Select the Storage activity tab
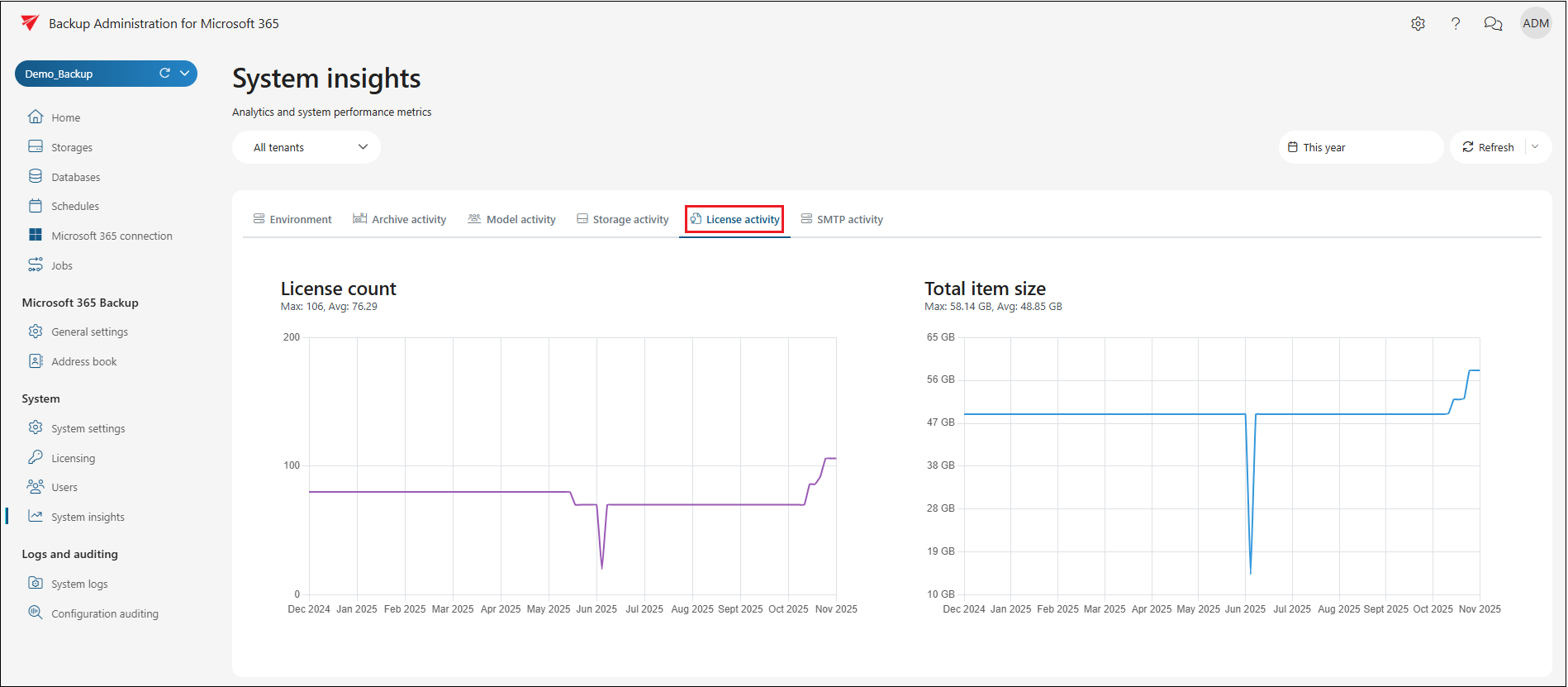The image size is (1568, 687). (x=623, y=219)
